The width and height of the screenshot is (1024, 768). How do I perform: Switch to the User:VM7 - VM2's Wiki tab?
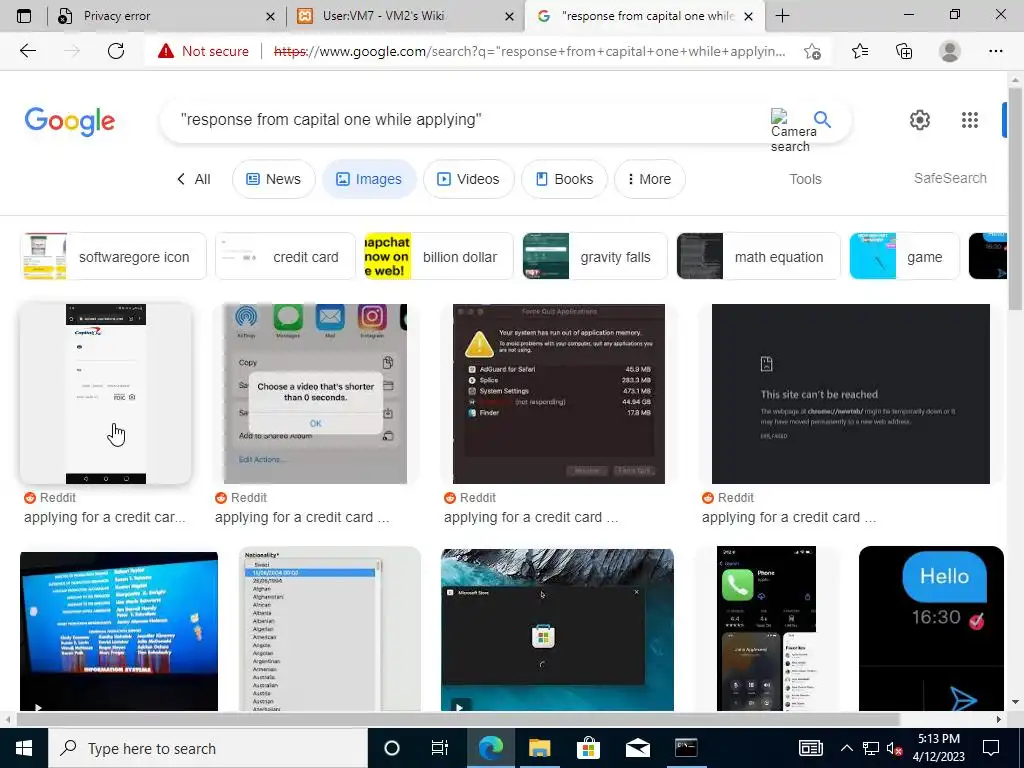[405, 16]
